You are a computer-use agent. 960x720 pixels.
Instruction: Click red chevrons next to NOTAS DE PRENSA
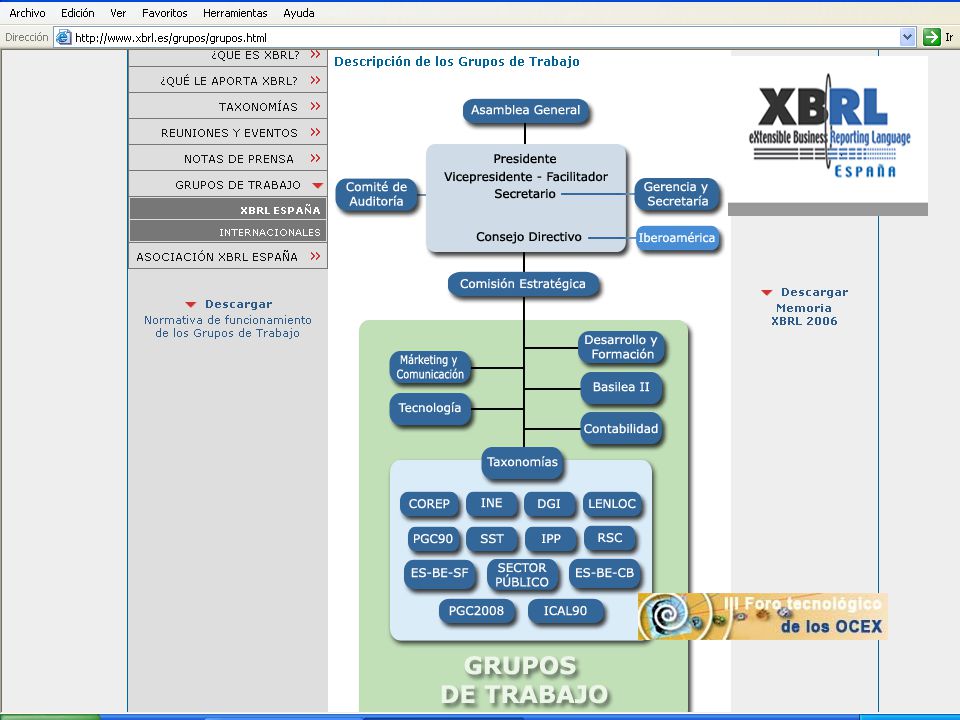click(315, 158)
